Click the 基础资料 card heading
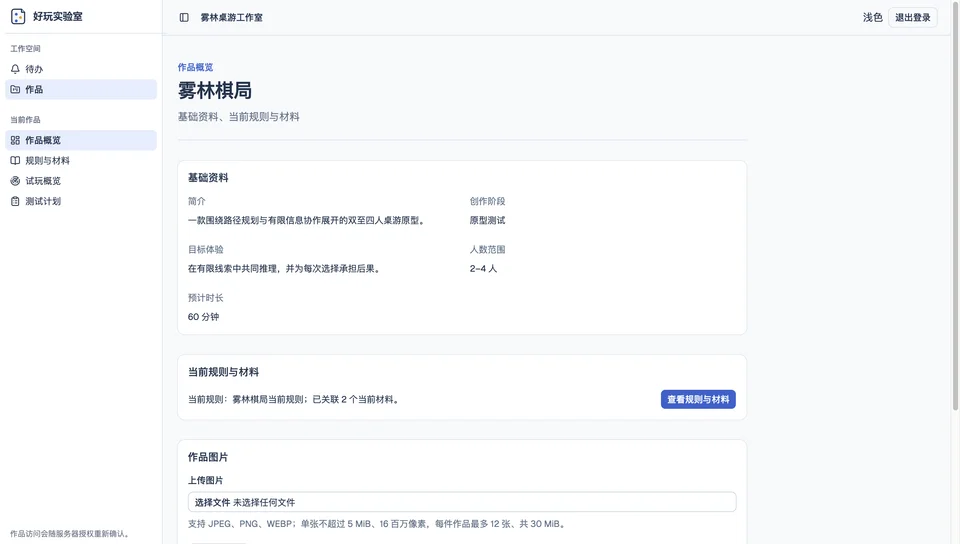The width and height of the screenshot is (960, 544). pos(208,177)
